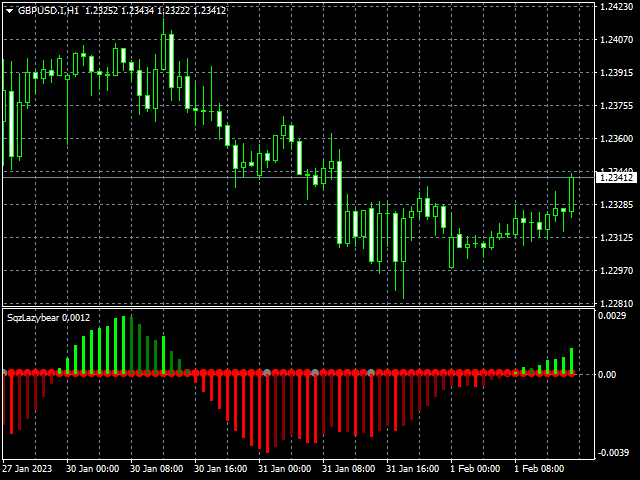Select the 27 Jan 2023 time label
Viewport: 640px width, 480px height.
point(27,469)
